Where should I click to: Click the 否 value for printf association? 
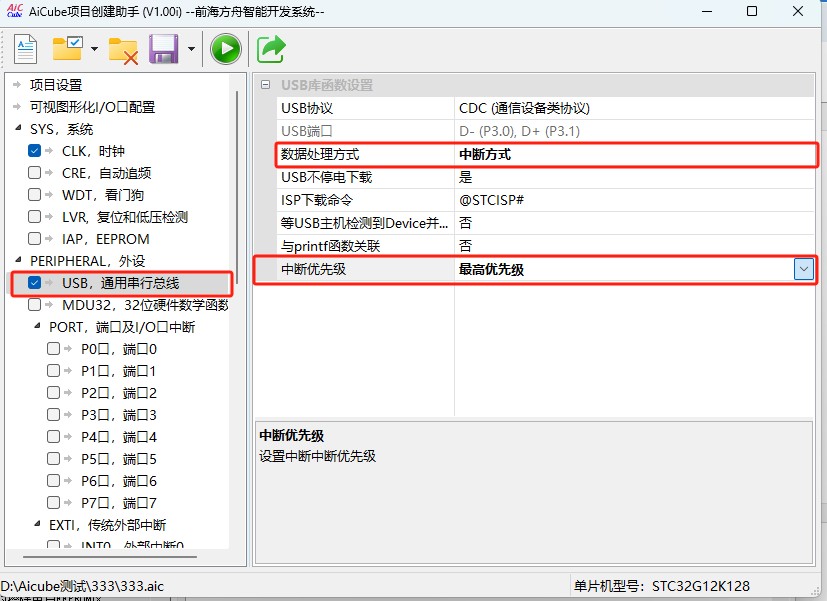465,246
